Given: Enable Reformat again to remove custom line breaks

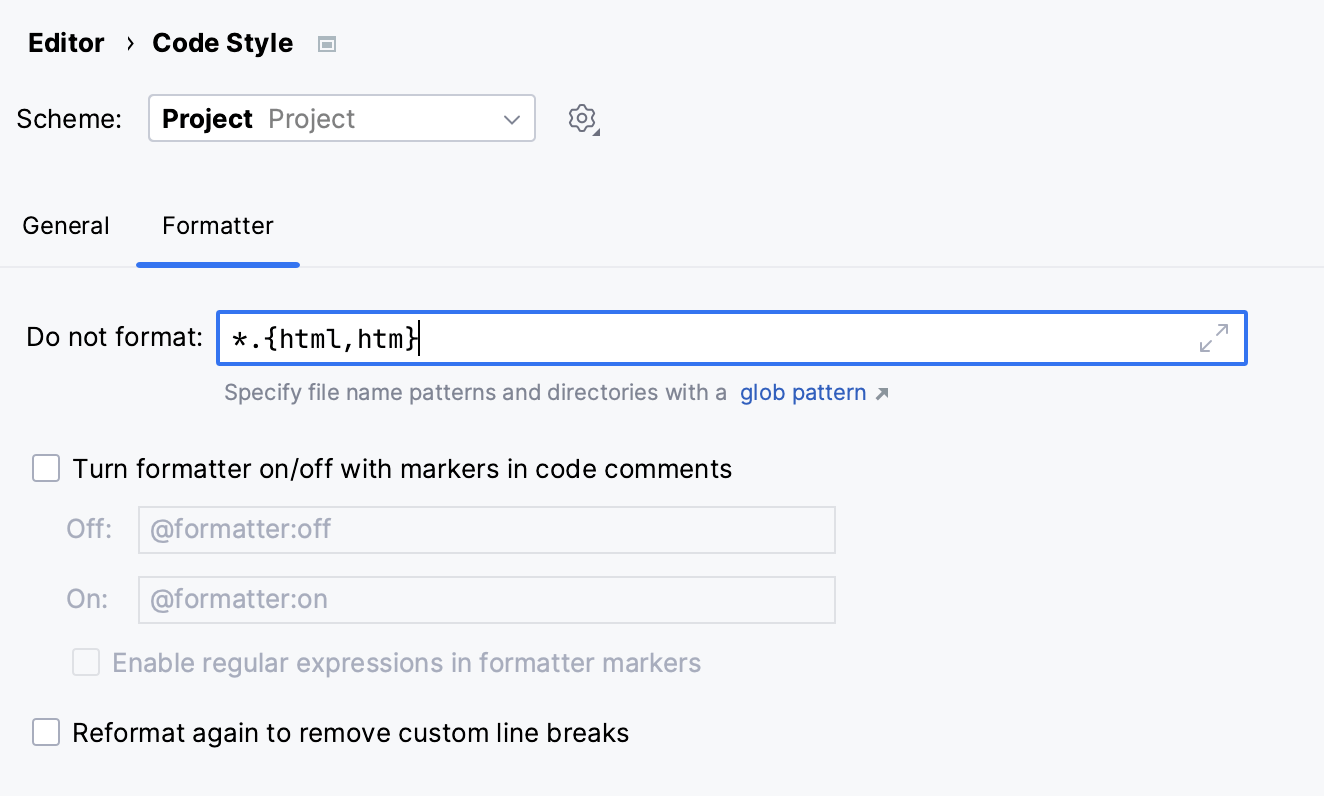Looking at the screenshot, I should pos(46,732).
